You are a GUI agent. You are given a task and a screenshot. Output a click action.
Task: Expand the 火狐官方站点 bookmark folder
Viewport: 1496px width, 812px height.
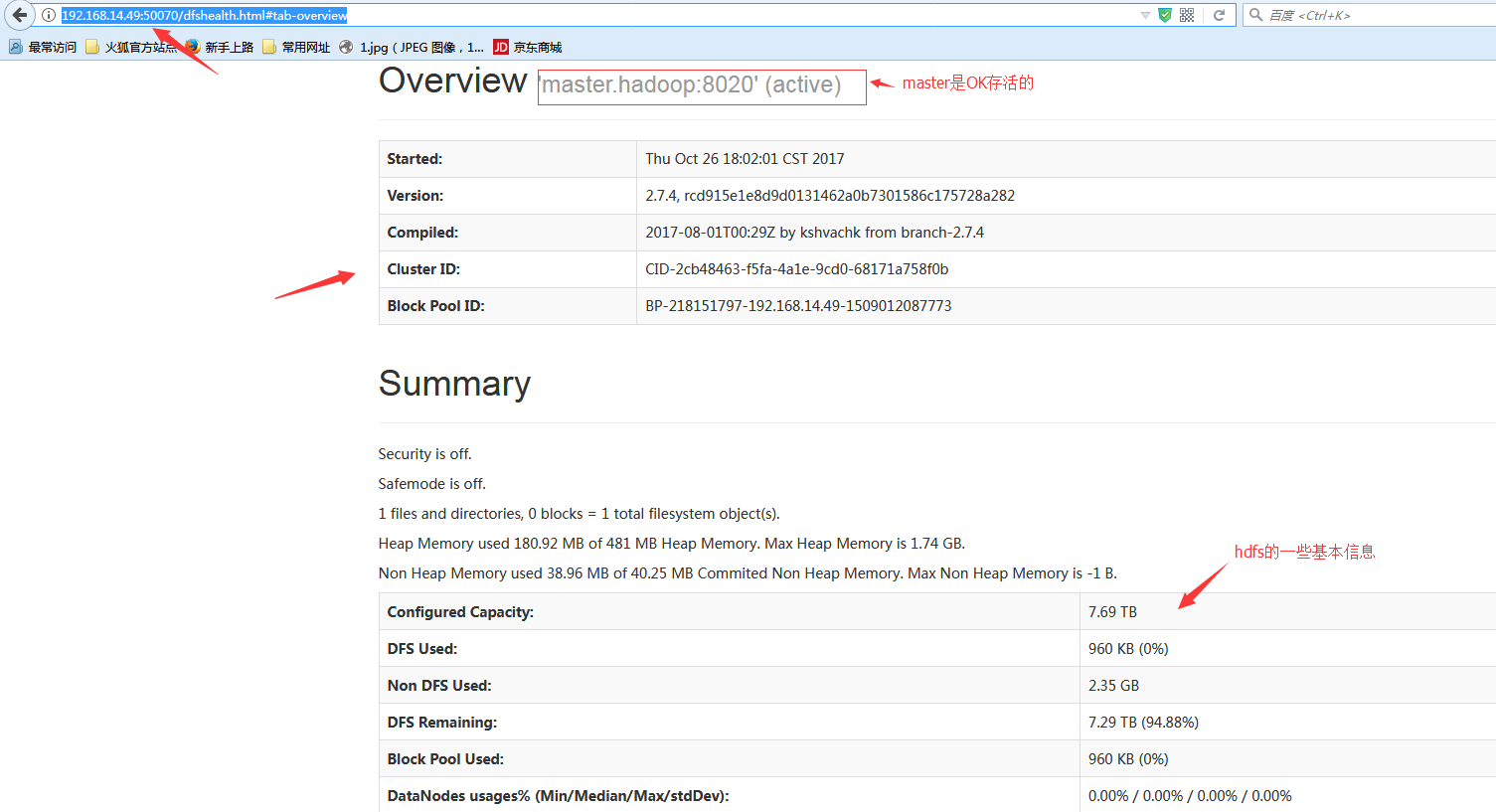pyautogui.click(x=131, y=47)
